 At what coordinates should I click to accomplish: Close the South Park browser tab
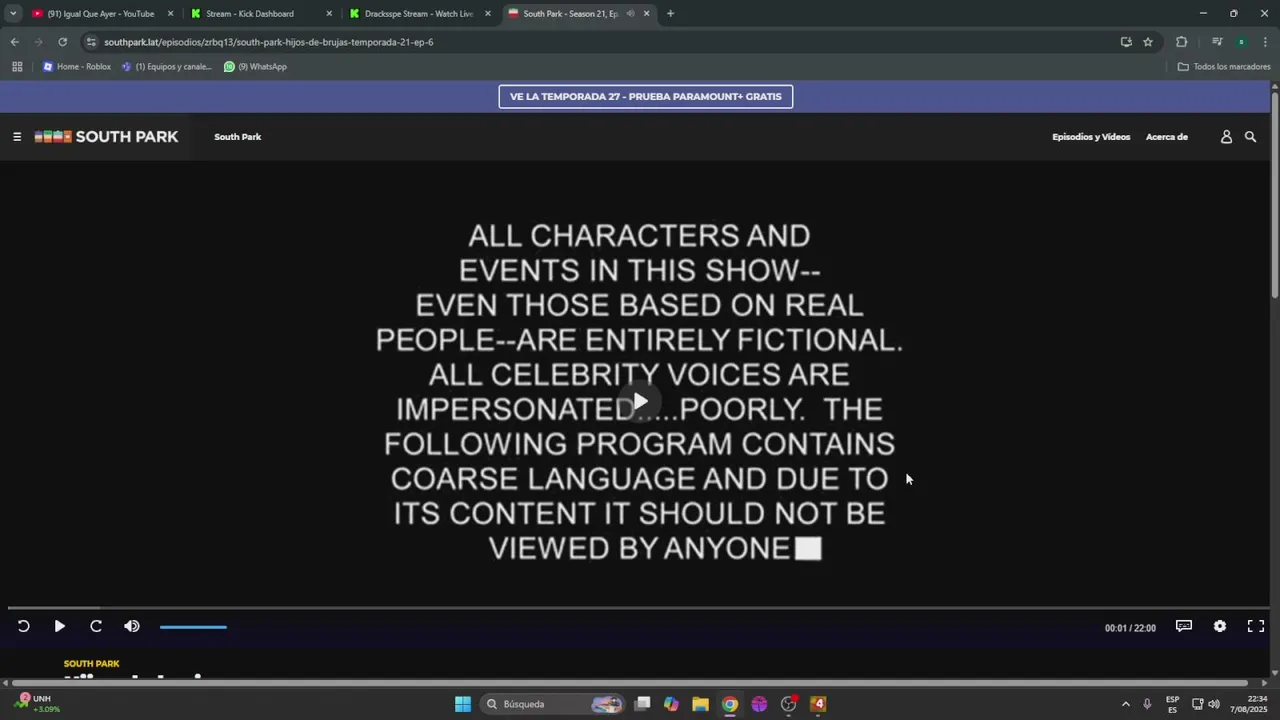point(646,14)
